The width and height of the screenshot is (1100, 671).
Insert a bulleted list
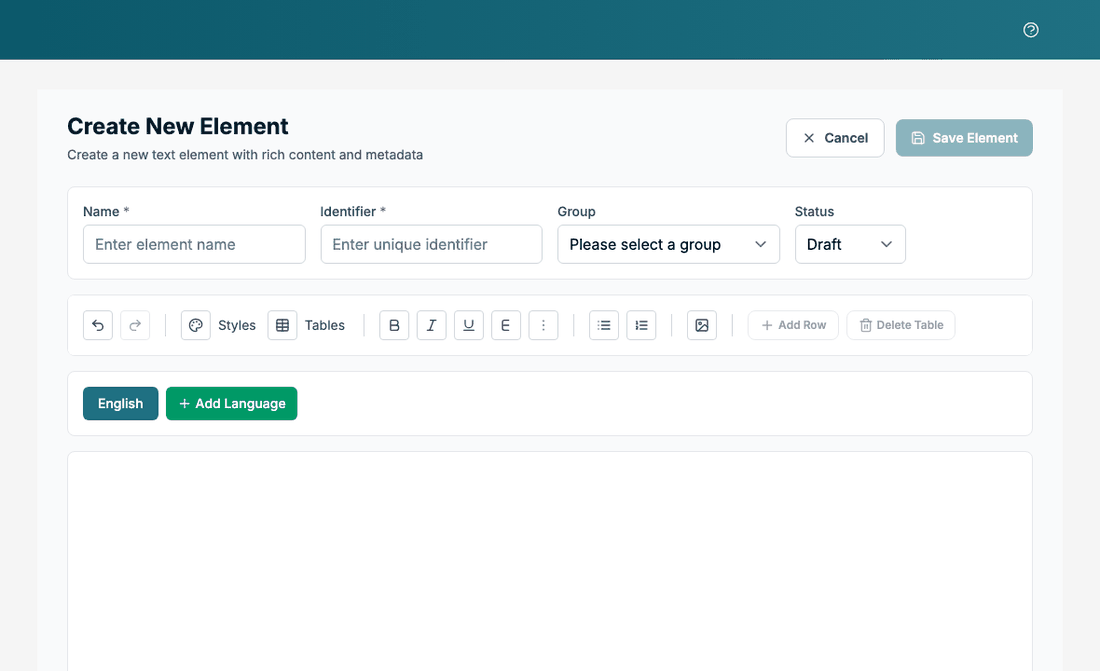(604, 325)
